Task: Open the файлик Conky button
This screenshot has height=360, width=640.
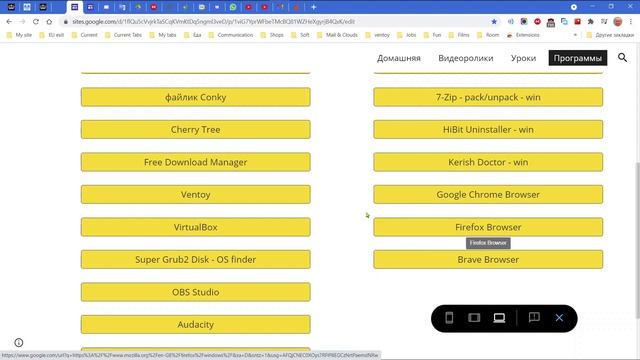Action: pyautogui.click(x=196, y=97)
